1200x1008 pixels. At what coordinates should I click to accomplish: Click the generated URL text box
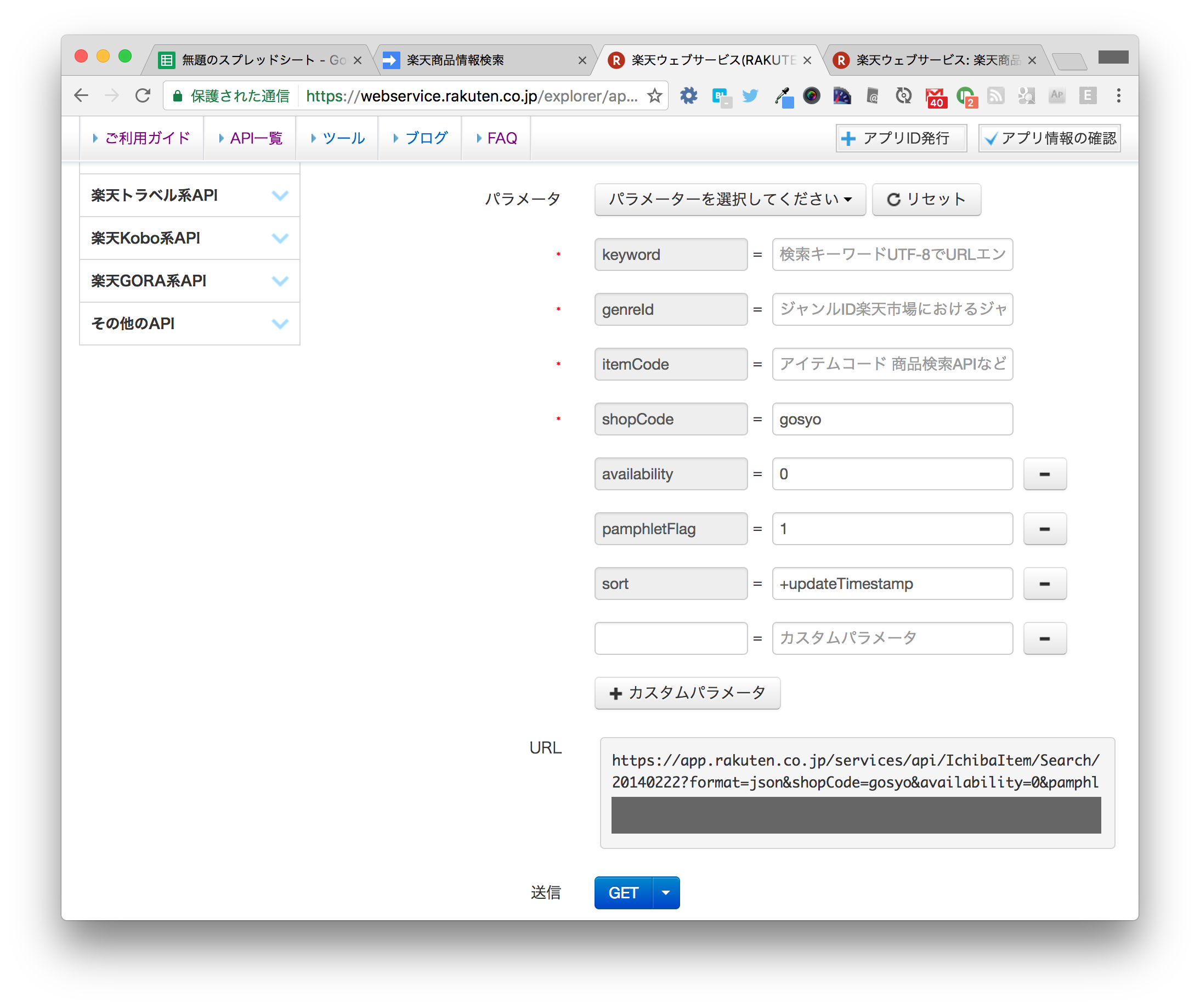857,792
